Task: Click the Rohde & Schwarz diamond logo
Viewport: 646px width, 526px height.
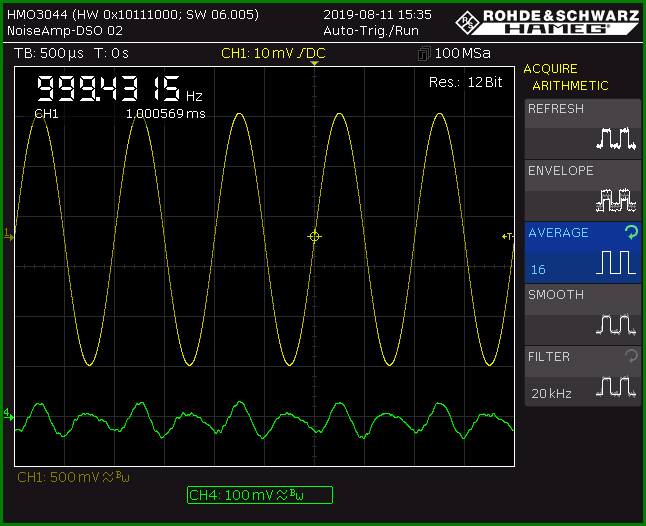Action: click(x=468, y=23)
